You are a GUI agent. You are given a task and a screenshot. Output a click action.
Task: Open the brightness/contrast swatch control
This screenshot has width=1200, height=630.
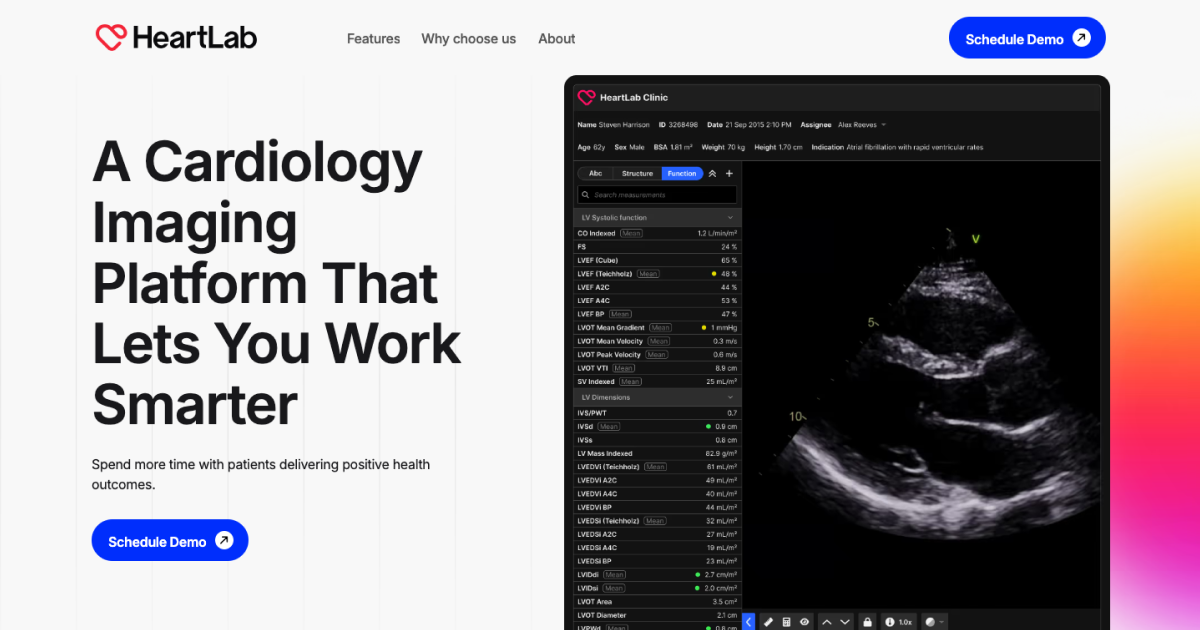(930, 622)
